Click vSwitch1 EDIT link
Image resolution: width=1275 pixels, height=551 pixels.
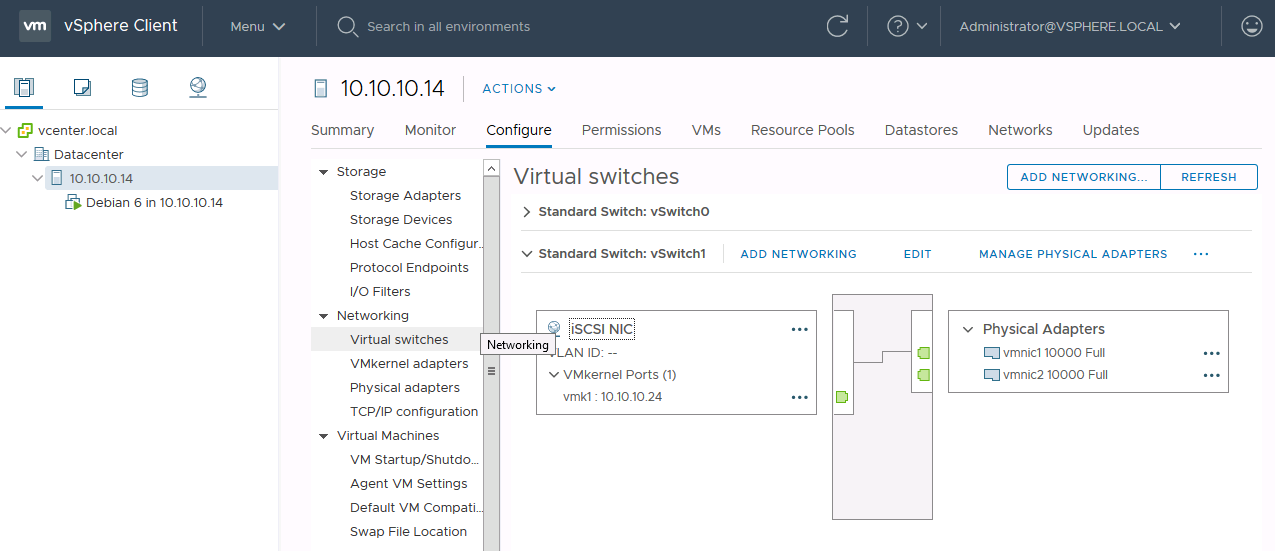[x=918, y=254]
